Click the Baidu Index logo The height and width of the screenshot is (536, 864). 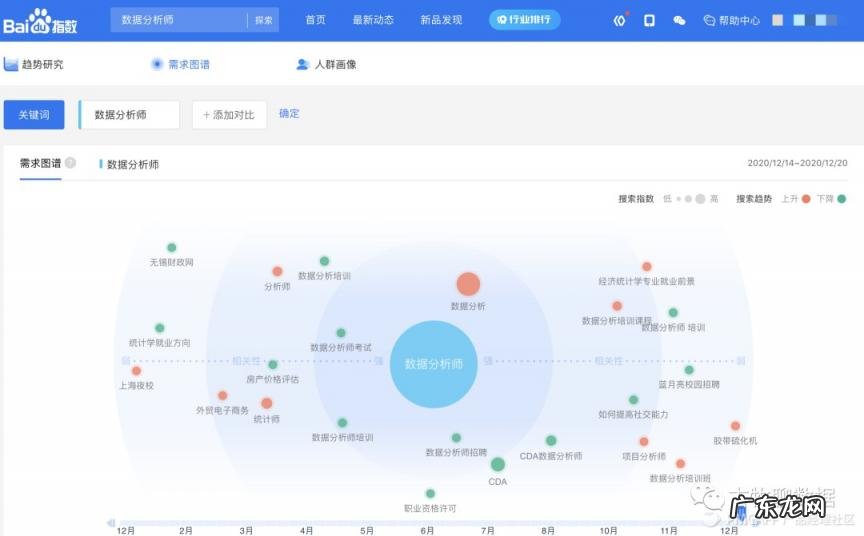click(x=40, y=21)
